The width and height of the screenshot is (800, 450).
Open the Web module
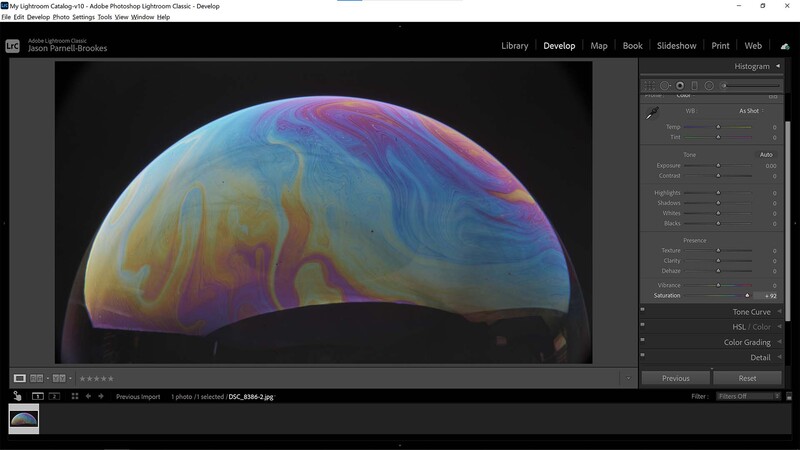click(x=753, y=46)
